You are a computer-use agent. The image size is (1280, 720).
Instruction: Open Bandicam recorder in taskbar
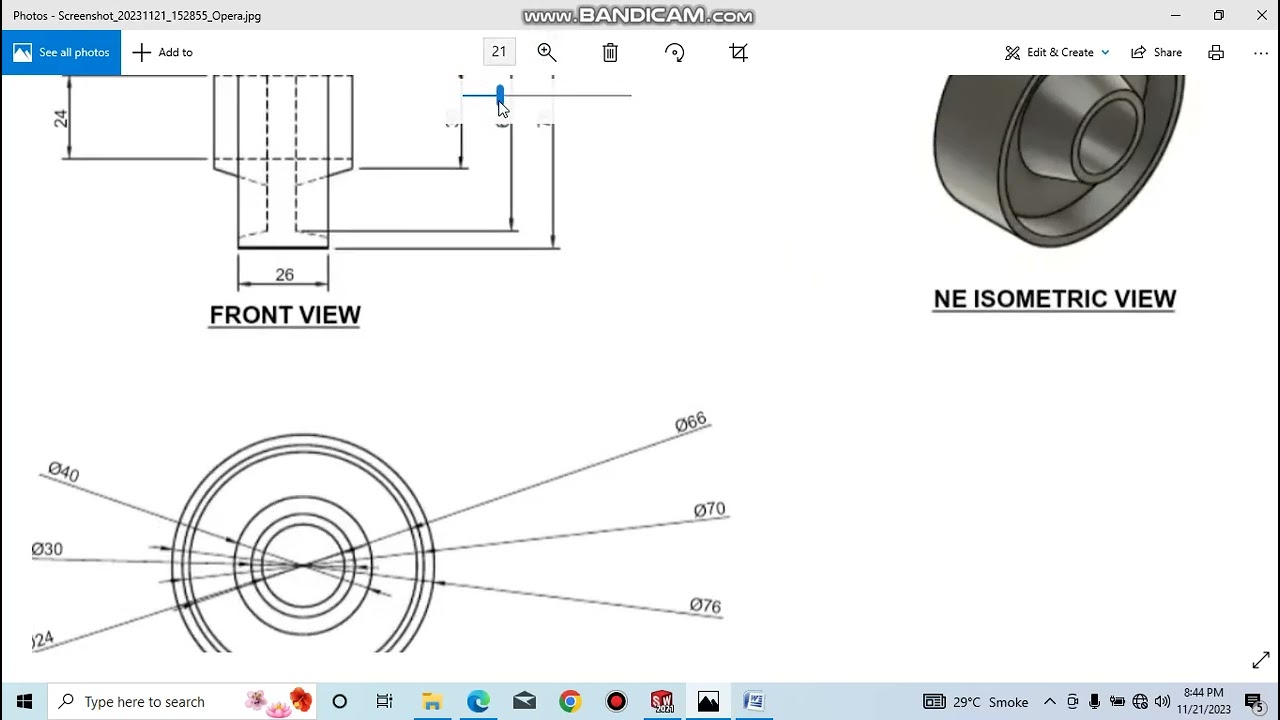point(616,701)
